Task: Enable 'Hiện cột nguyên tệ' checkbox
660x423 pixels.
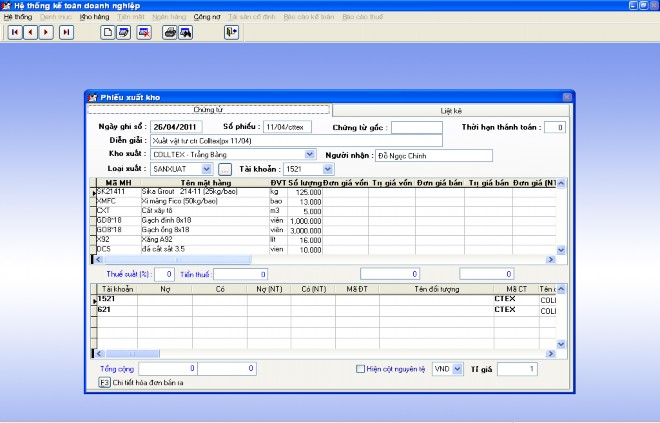Action: 362,369
